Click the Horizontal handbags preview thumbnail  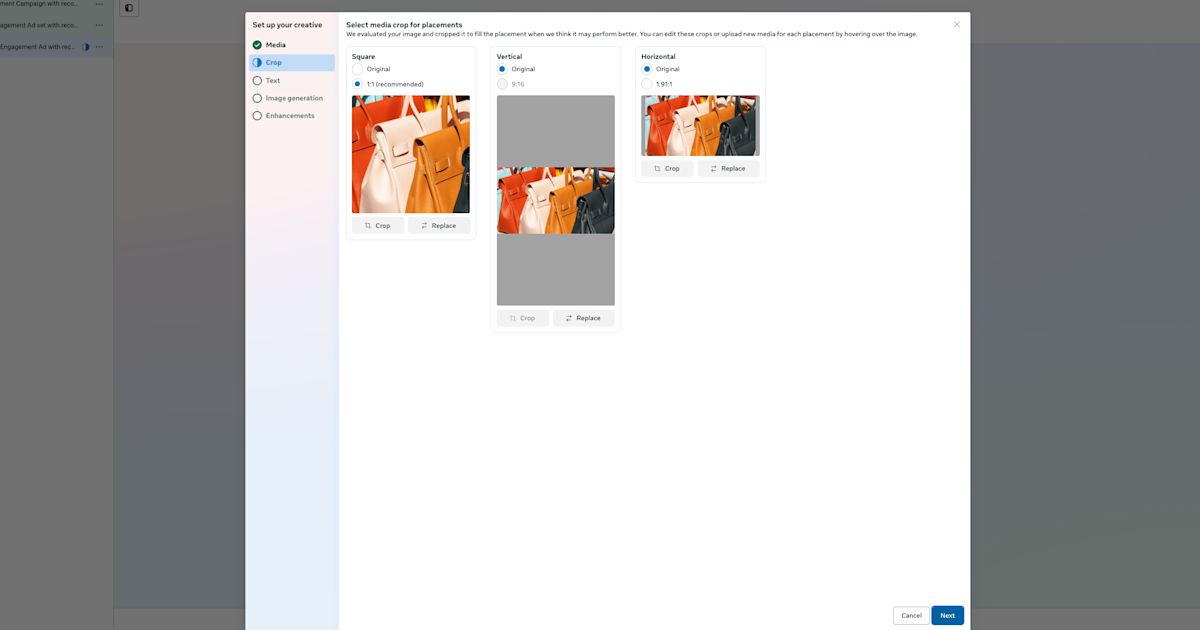pyautogui.click(x=700, y=126)
